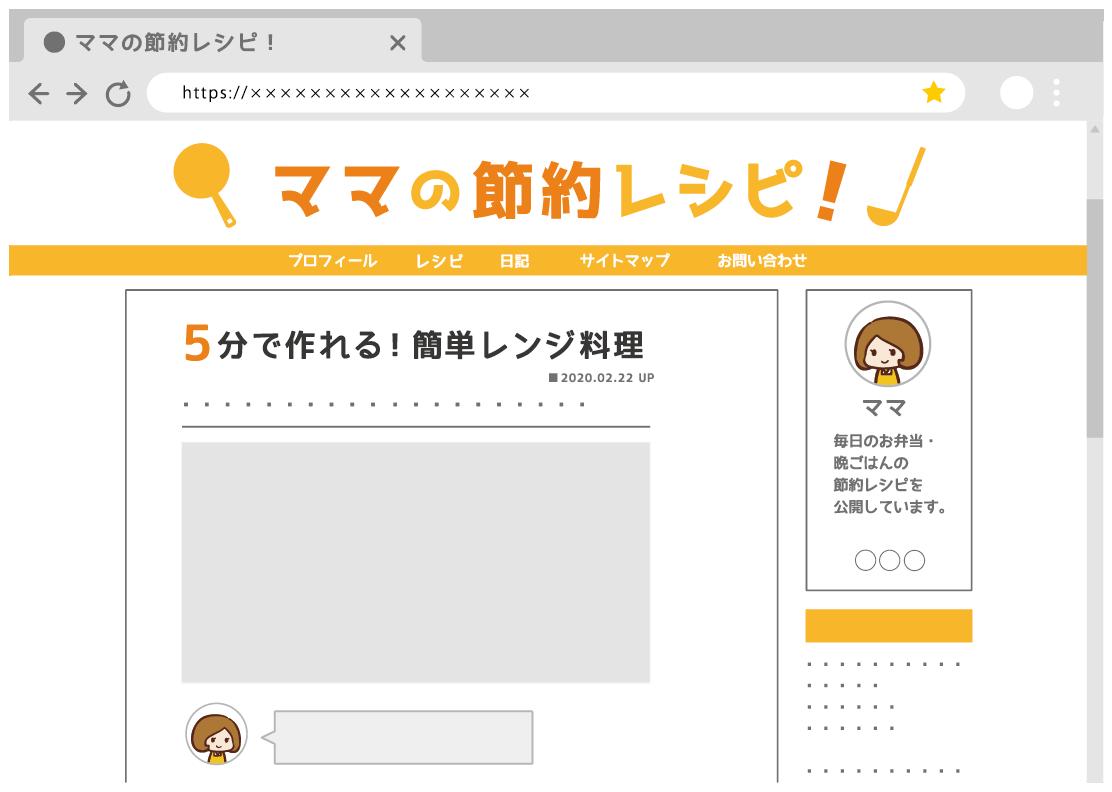Image resolution: width=1112 pixels, height=792 pixels.
Task: Click the orange sidebar heading bar
Action: point(889,625)
